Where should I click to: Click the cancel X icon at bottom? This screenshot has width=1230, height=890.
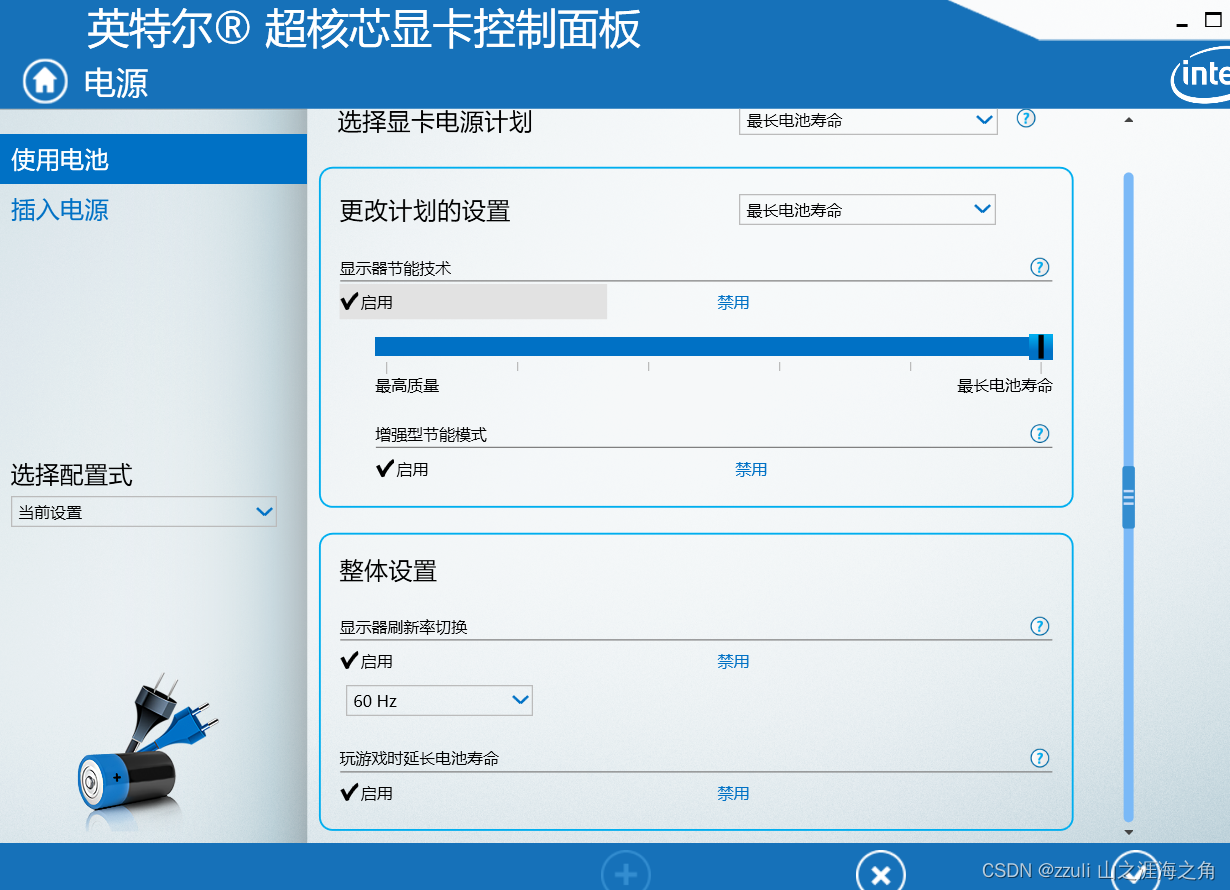click(x=881, y=874)
